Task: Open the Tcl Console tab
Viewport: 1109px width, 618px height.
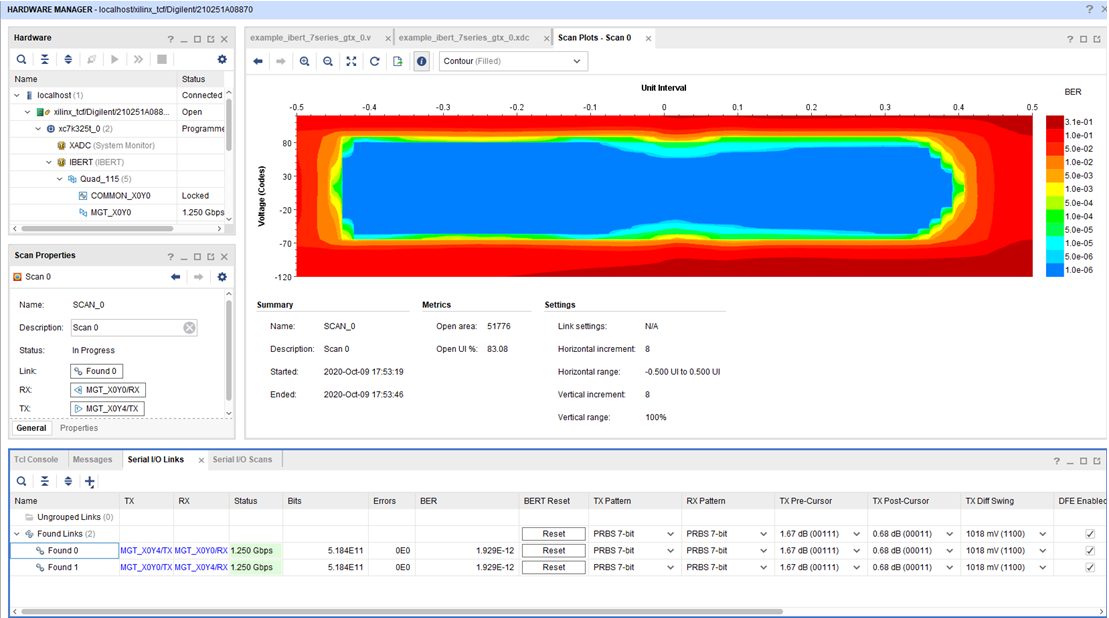Action: (36, 460)
